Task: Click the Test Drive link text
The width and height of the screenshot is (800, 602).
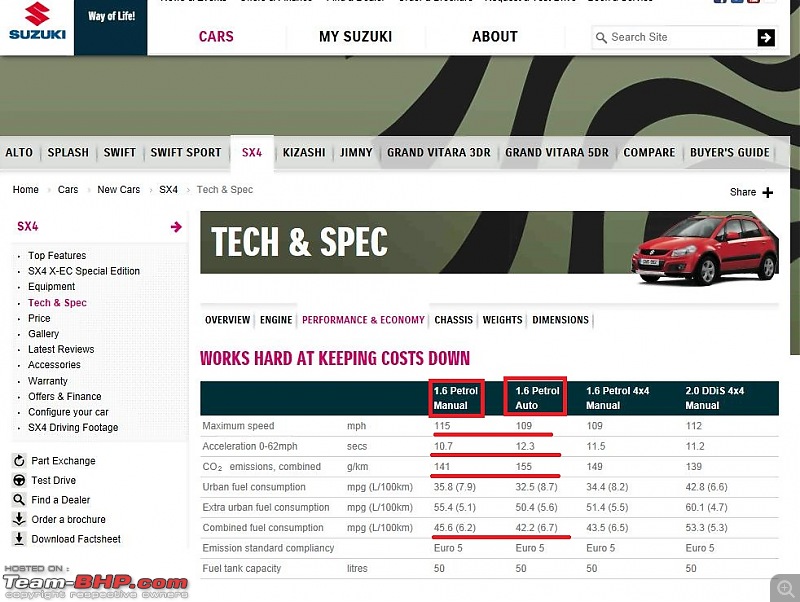Action: [x=54, y=480]
